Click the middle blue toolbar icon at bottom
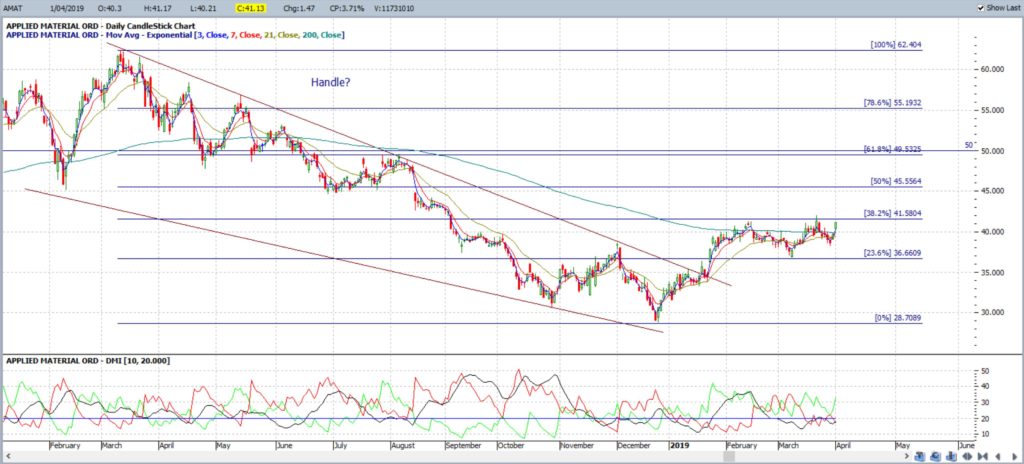This screenshot has height=464, width=1024. click(x=936, y=456)
